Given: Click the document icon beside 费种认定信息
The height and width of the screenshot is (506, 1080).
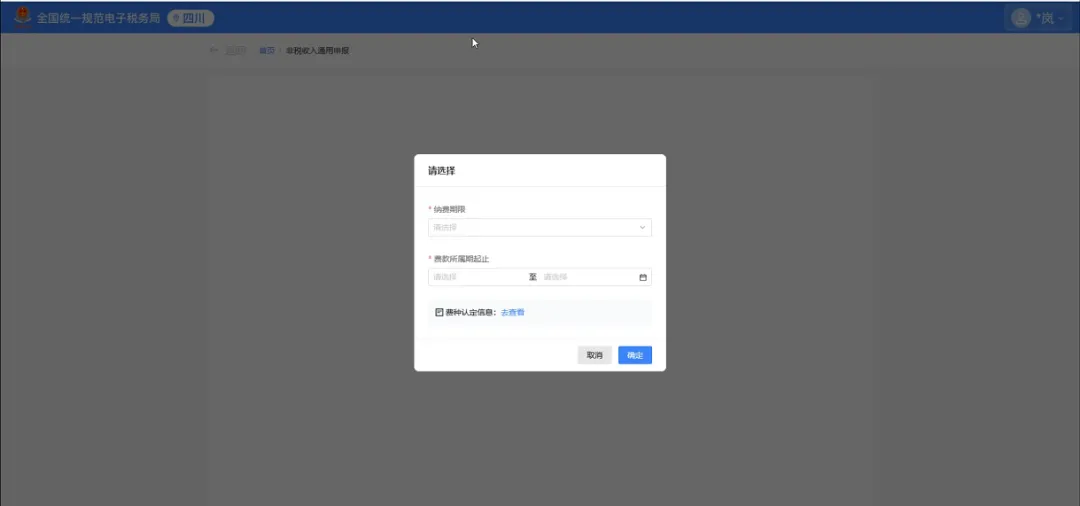Looking at the screenshot, I should [439, 313].
